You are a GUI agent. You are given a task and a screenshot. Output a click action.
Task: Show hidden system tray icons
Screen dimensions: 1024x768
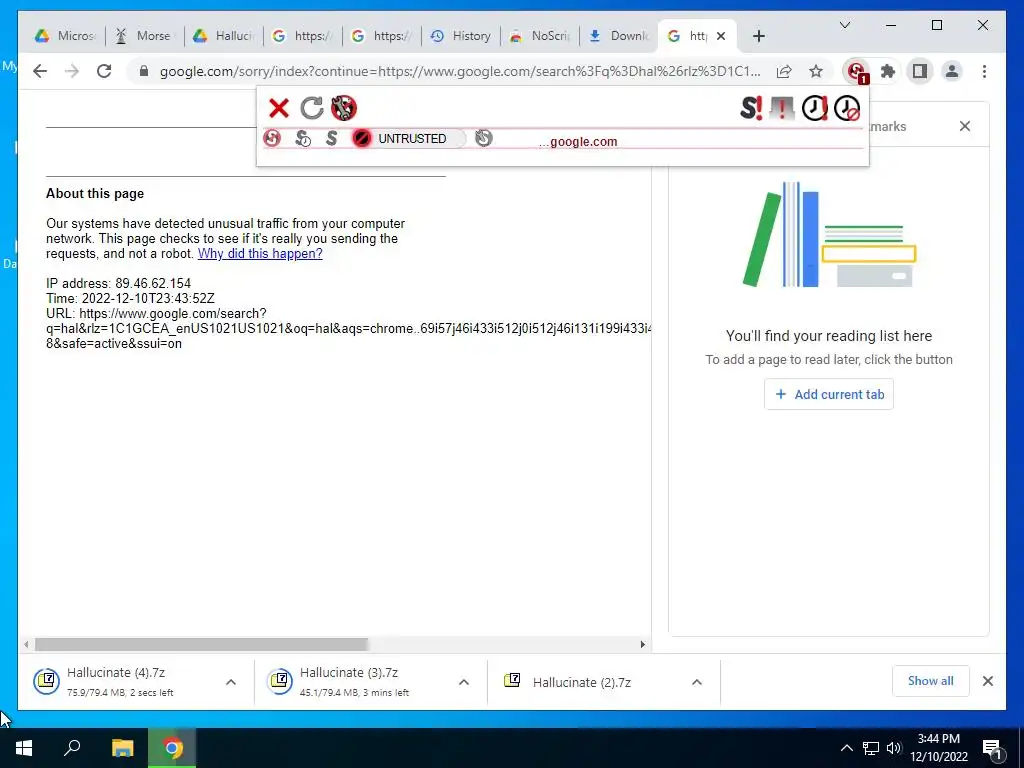(846, 748)
